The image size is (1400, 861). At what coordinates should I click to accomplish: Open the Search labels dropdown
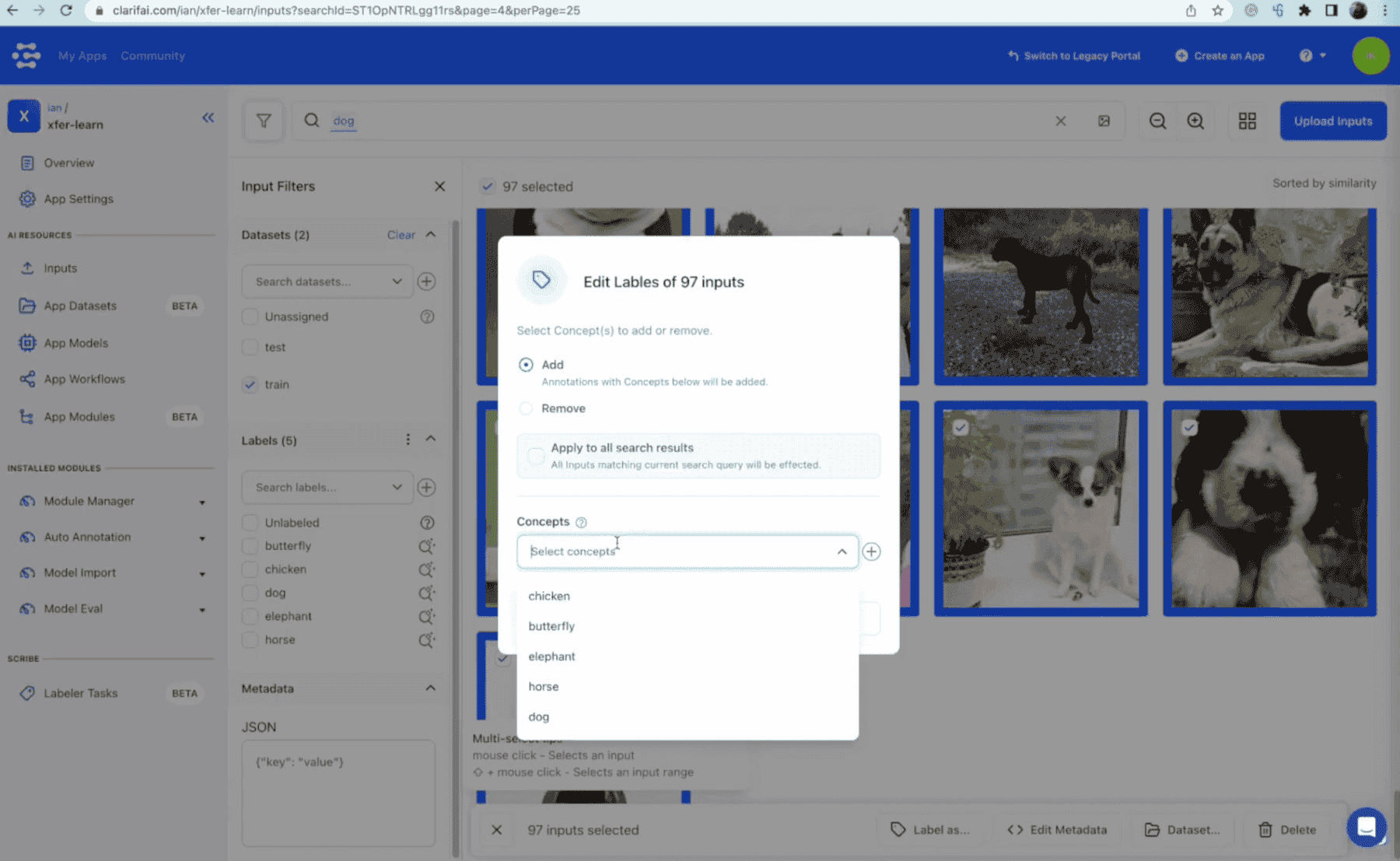(327, 488)
